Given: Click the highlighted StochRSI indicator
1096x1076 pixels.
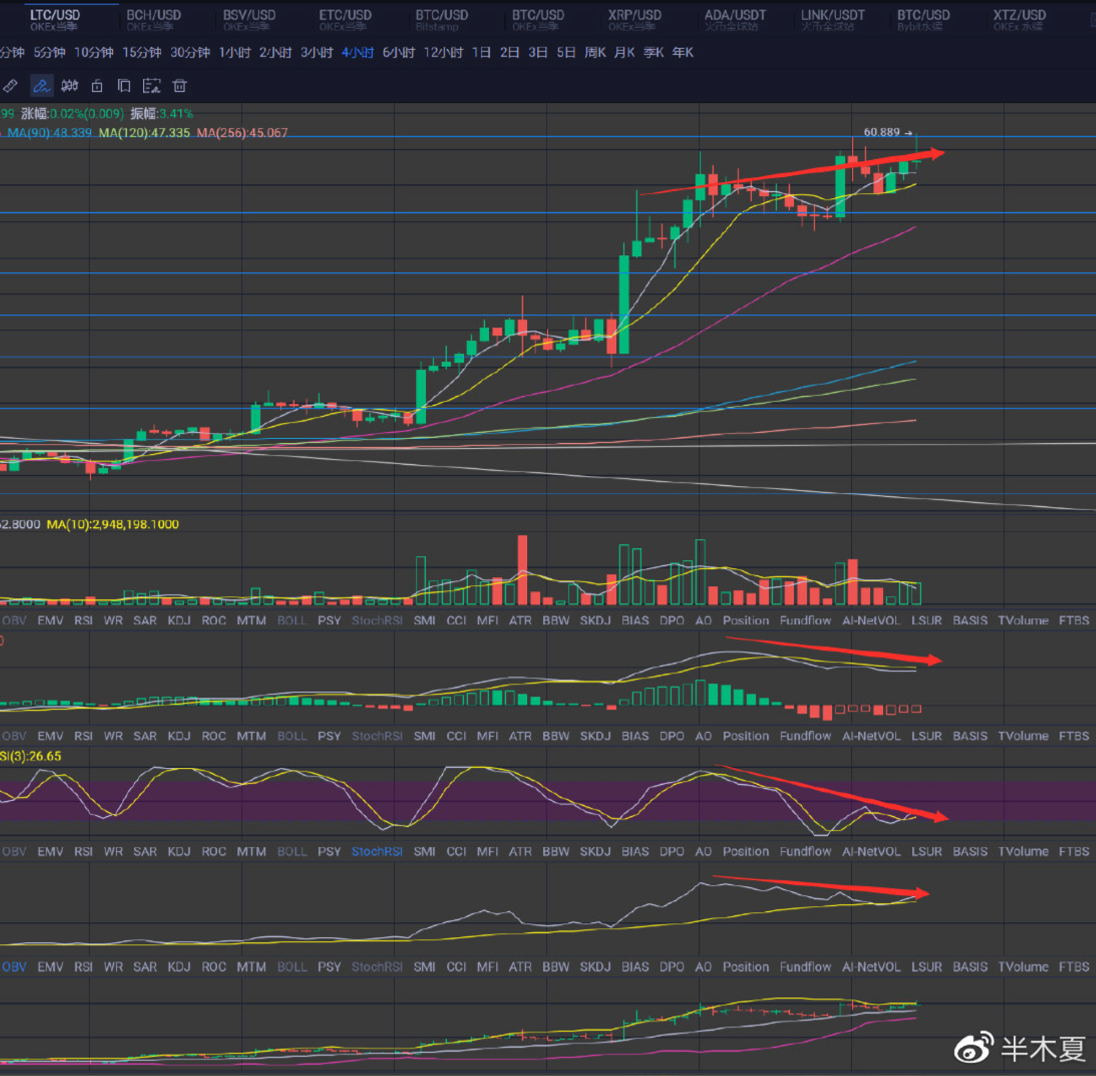Looking at the screenshot, I should tap(377, 852).
